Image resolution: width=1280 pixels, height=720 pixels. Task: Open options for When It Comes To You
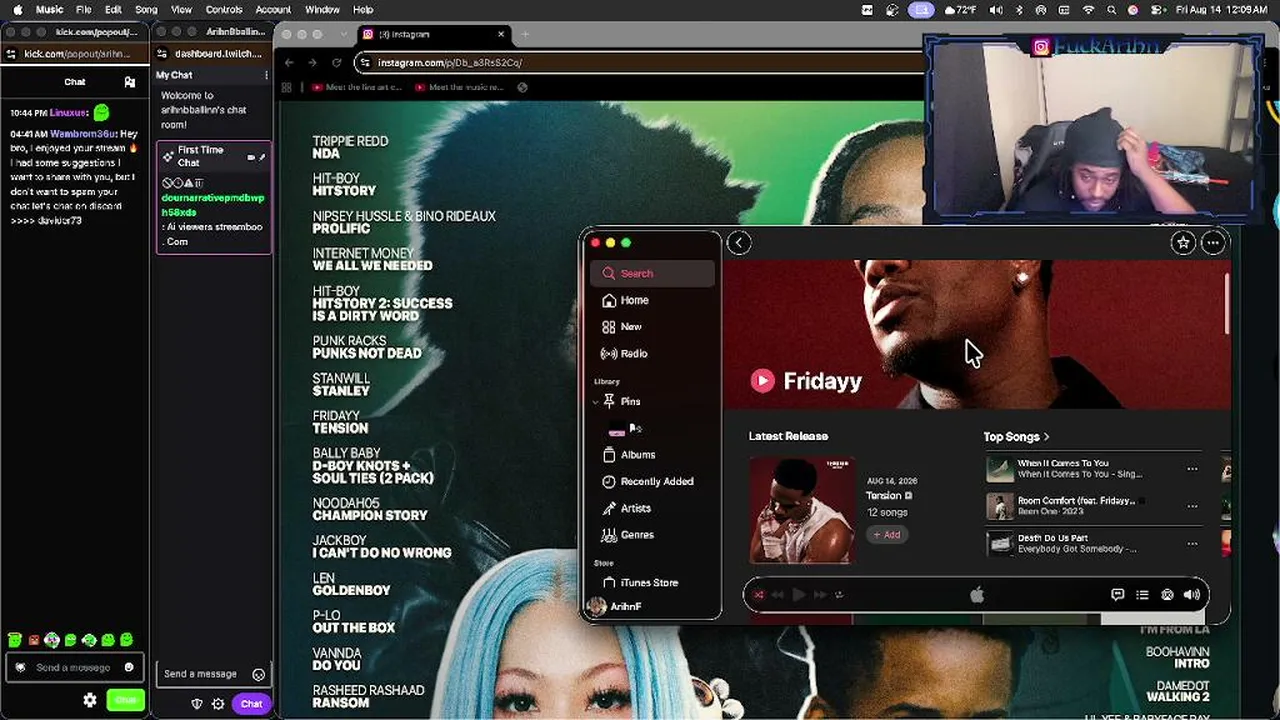[1192, 469]
